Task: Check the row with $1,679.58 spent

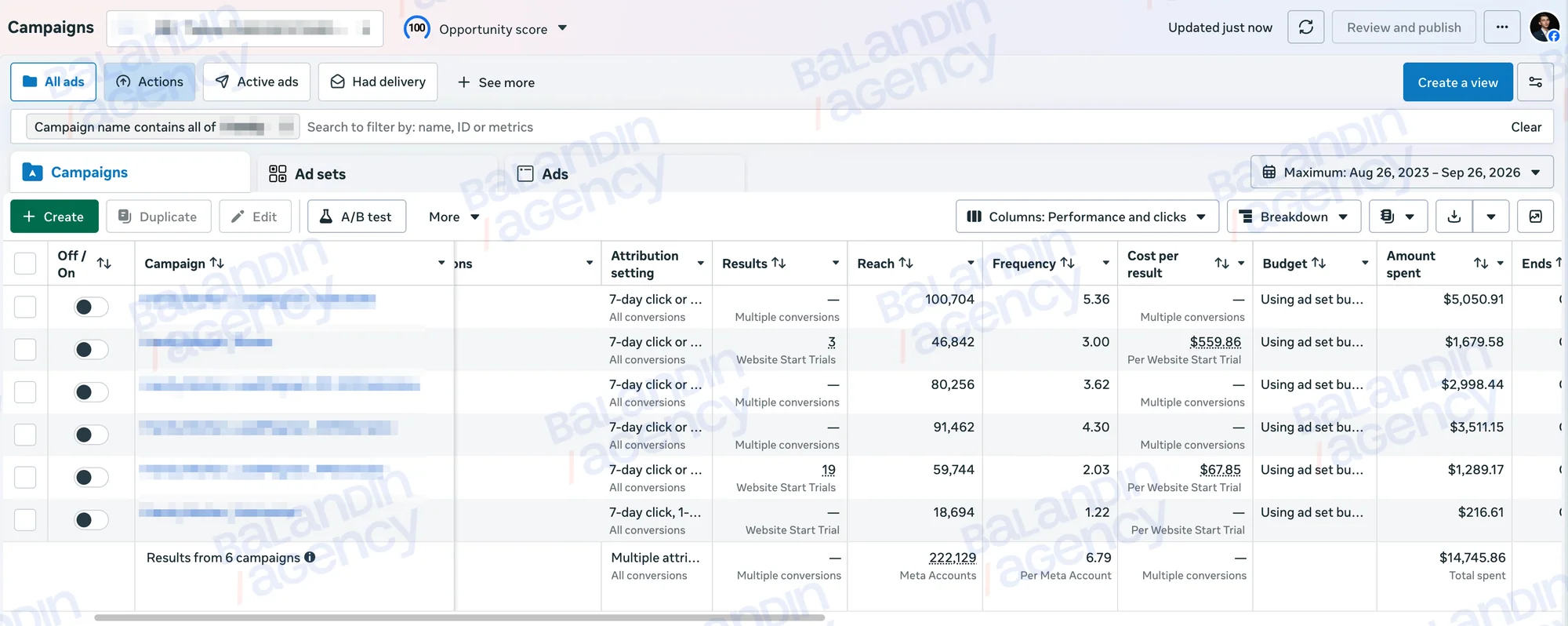Action: (25, 349)
